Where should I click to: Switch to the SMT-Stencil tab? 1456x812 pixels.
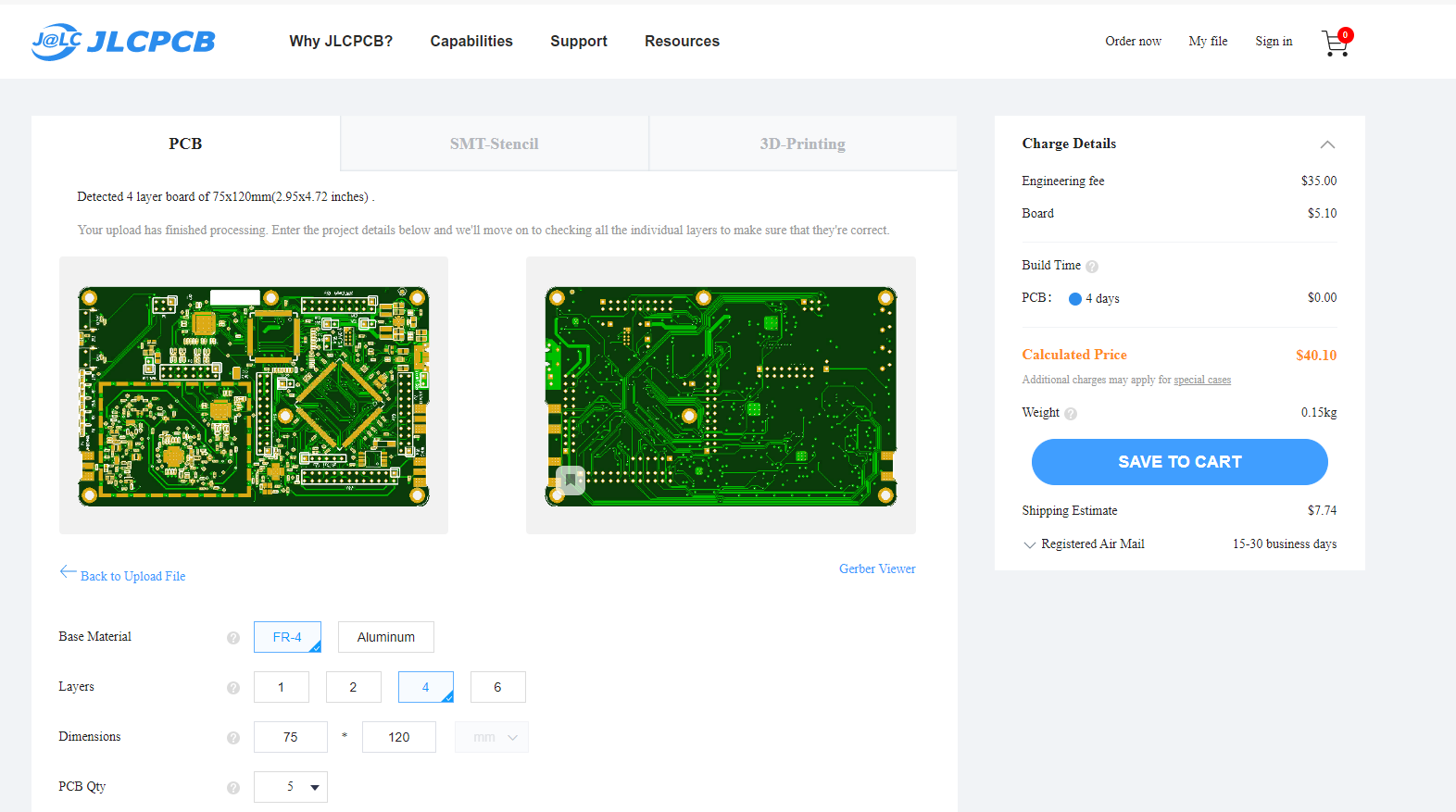pyautogui.click(x=495, y=144)
